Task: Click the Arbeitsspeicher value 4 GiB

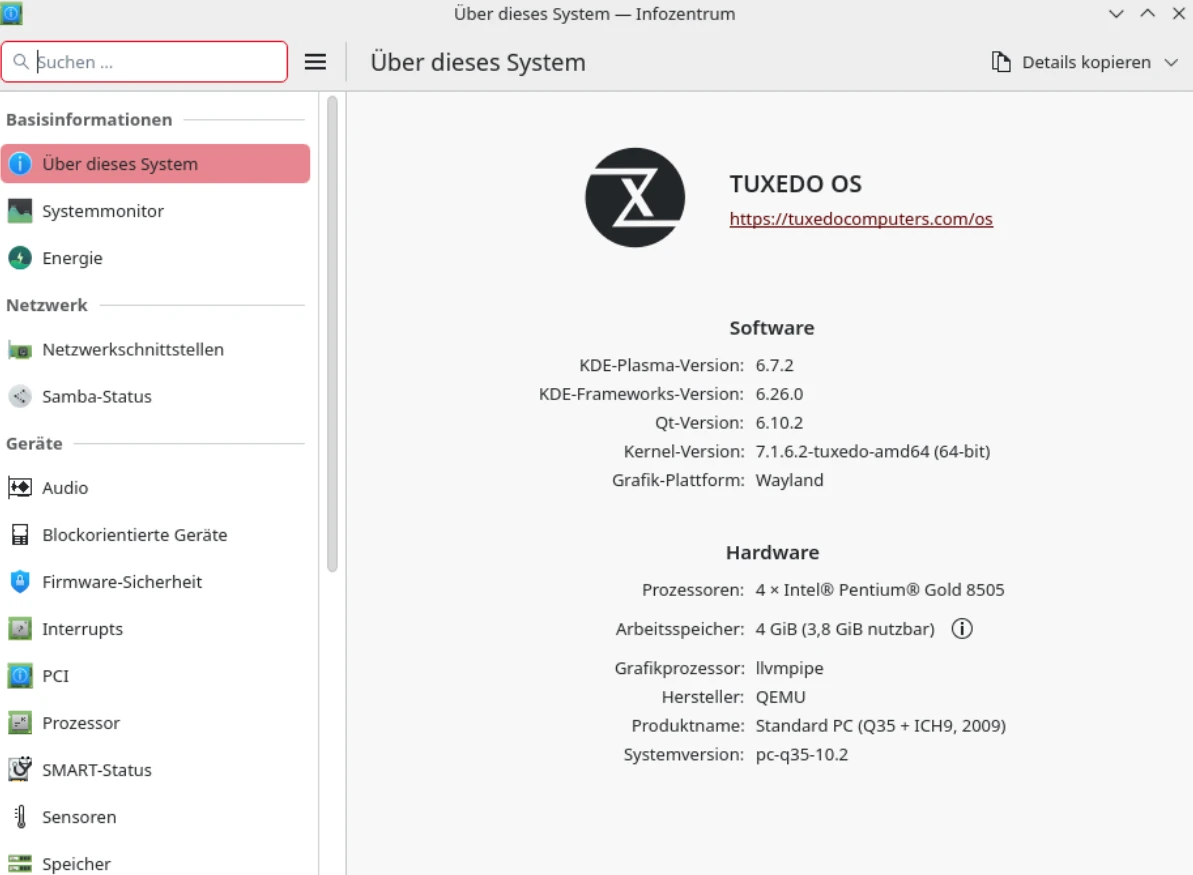Action: pyautogui.click(x=845, y=629)
